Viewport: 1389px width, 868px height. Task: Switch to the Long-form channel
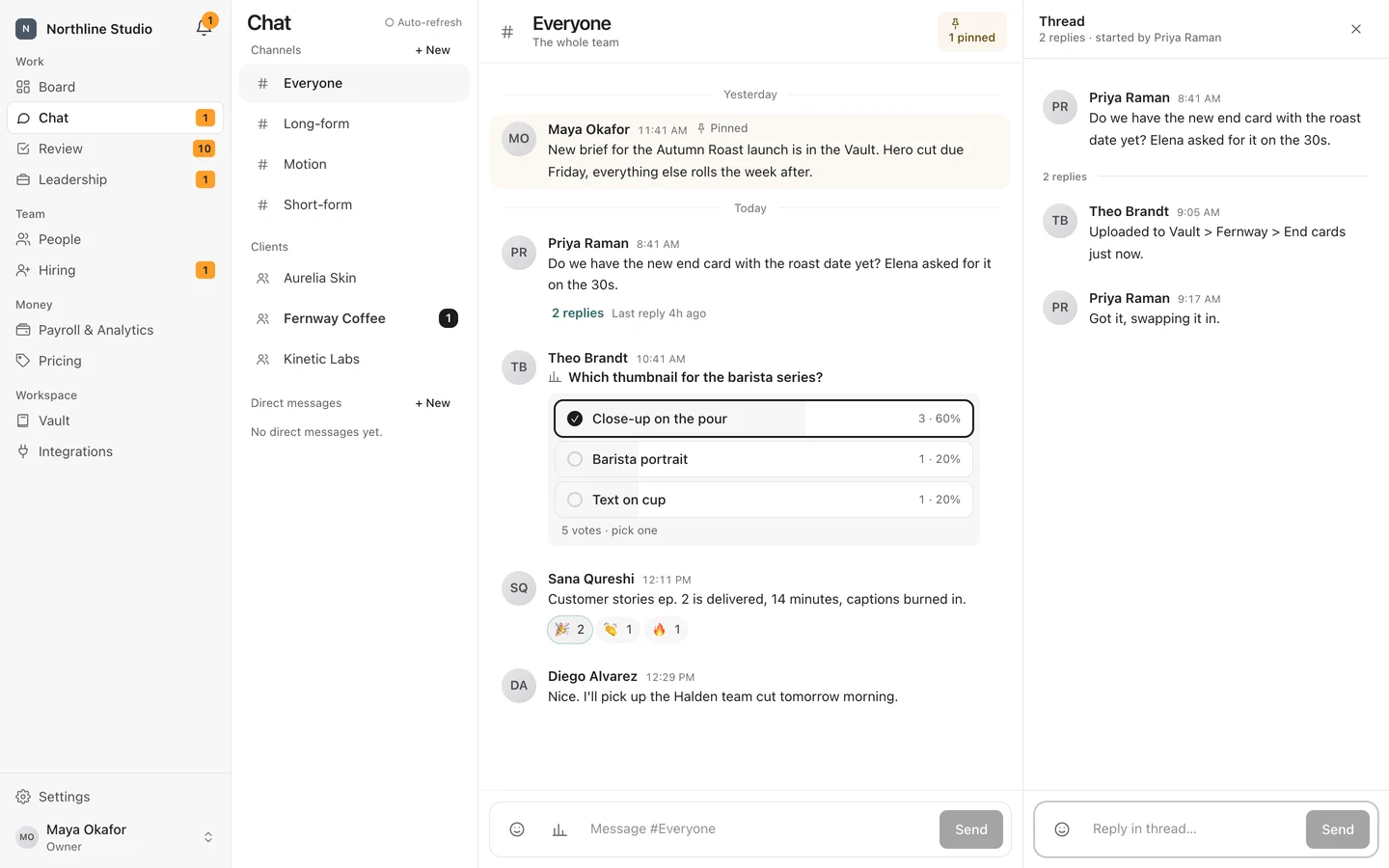pyautogui.click(x=354, y=123)
